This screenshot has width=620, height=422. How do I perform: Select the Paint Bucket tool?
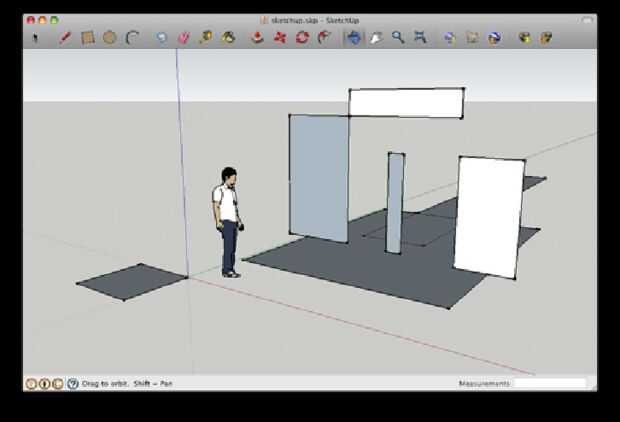coord(229,38)
